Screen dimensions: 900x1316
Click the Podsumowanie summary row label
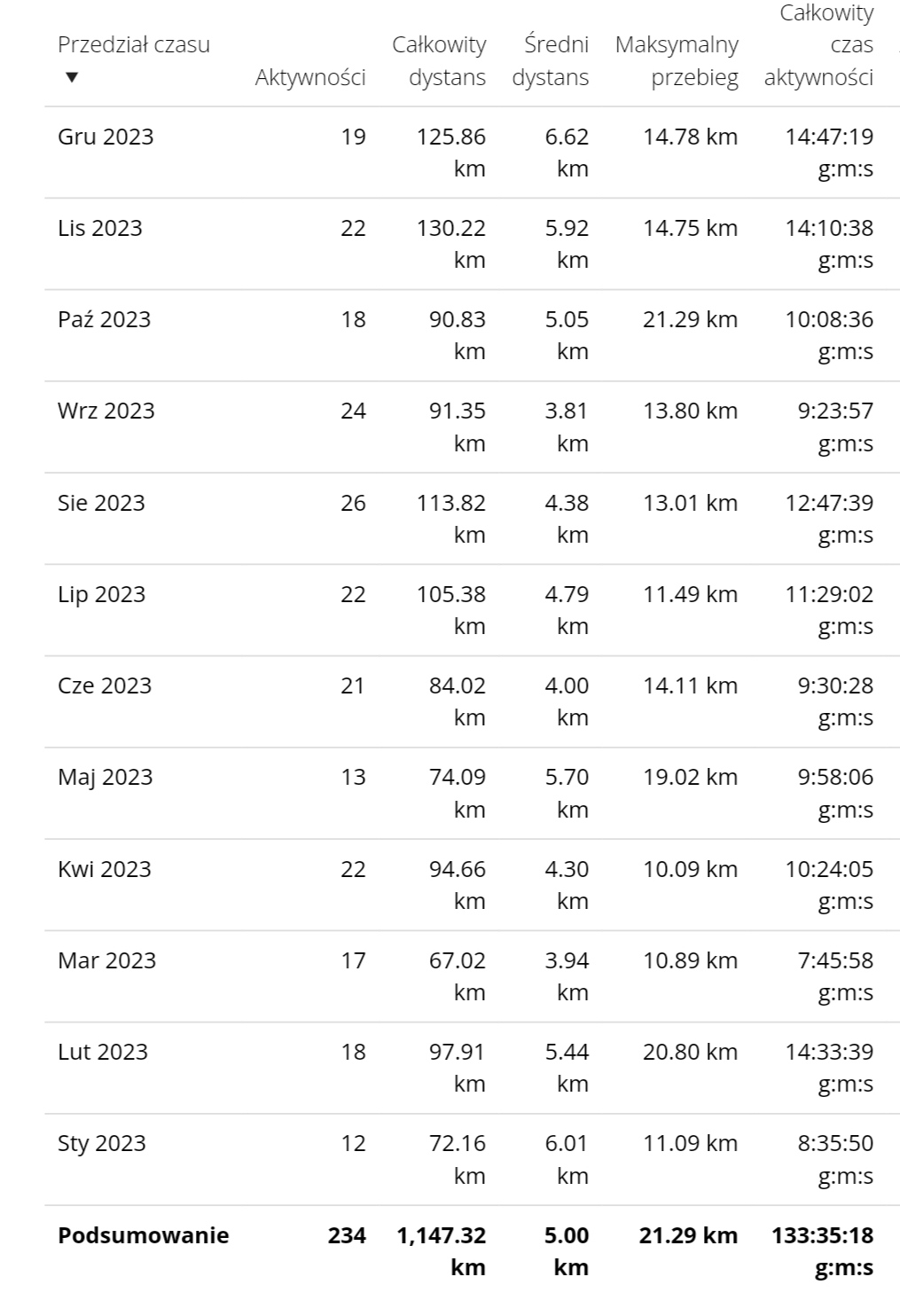point(144,1235)
